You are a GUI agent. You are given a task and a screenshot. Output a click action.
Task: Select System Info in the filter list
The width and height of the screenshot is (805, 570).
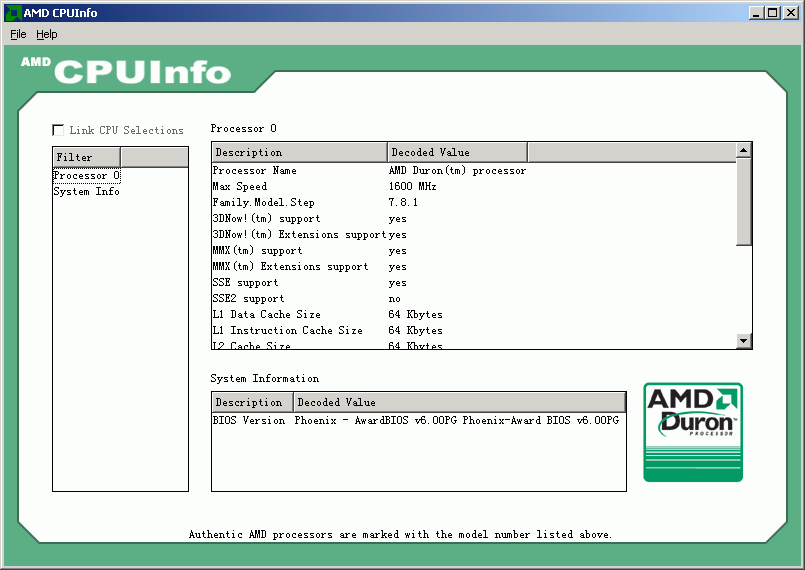coord(86,192)
